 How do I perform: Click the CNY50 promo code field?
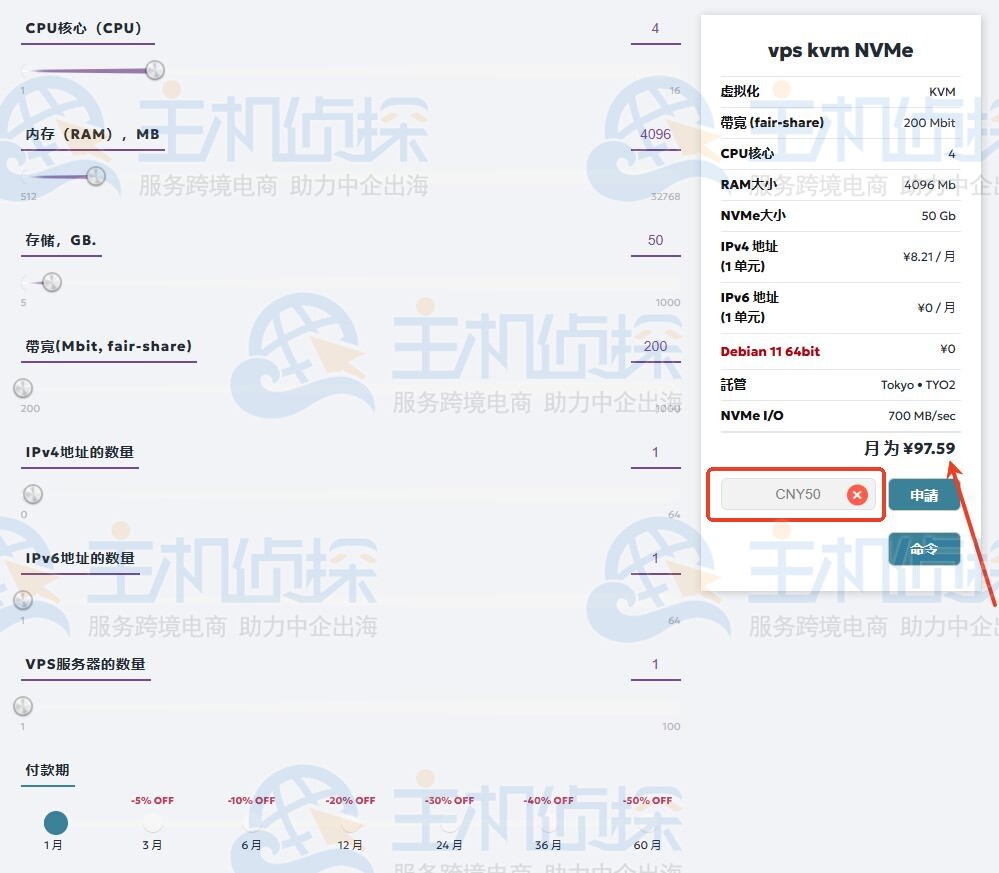tap(785, 494)
